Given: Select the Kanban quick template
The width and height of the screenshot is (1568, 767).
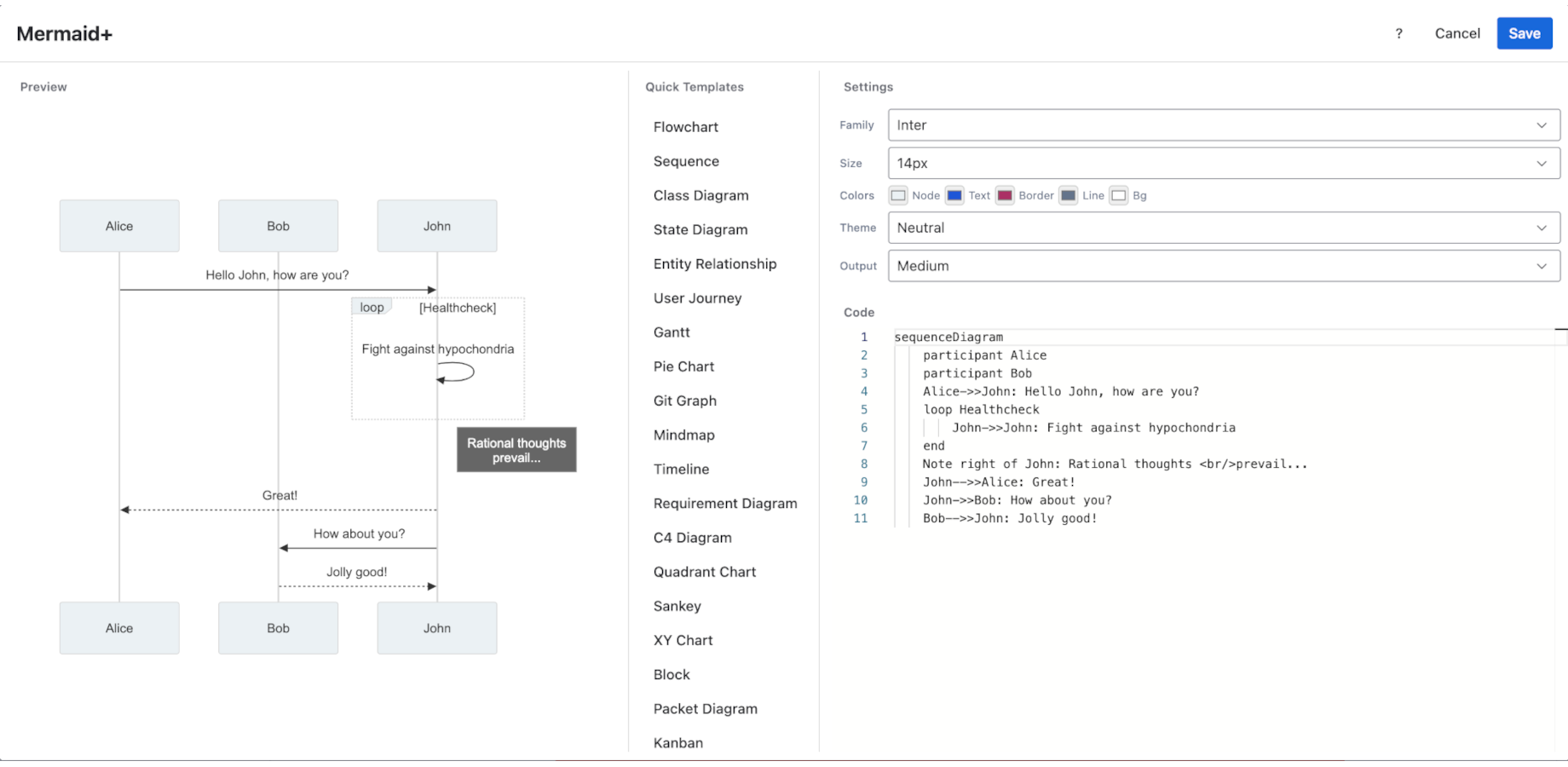Looking at the screenshot, I should click(x=677, y=742).
